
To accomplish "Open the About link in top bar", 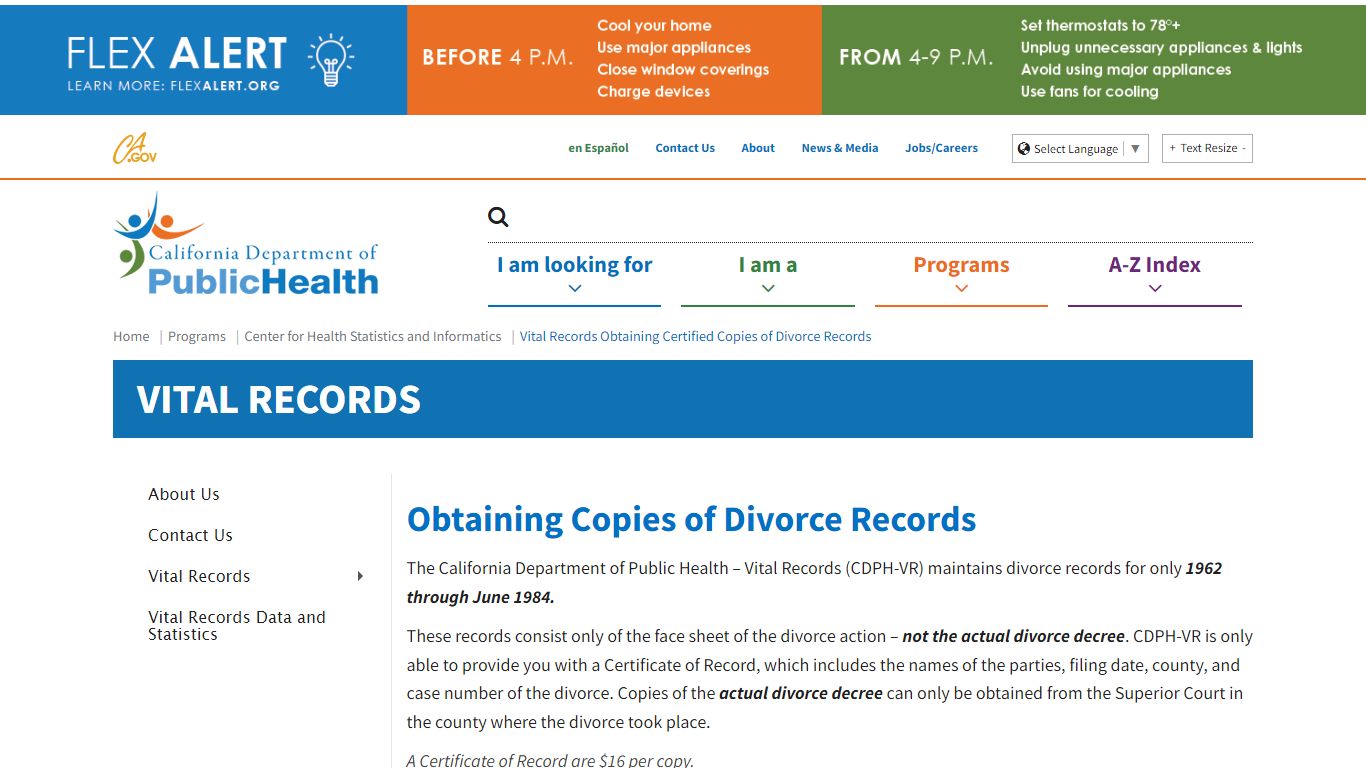I will (x=758, y=148).
